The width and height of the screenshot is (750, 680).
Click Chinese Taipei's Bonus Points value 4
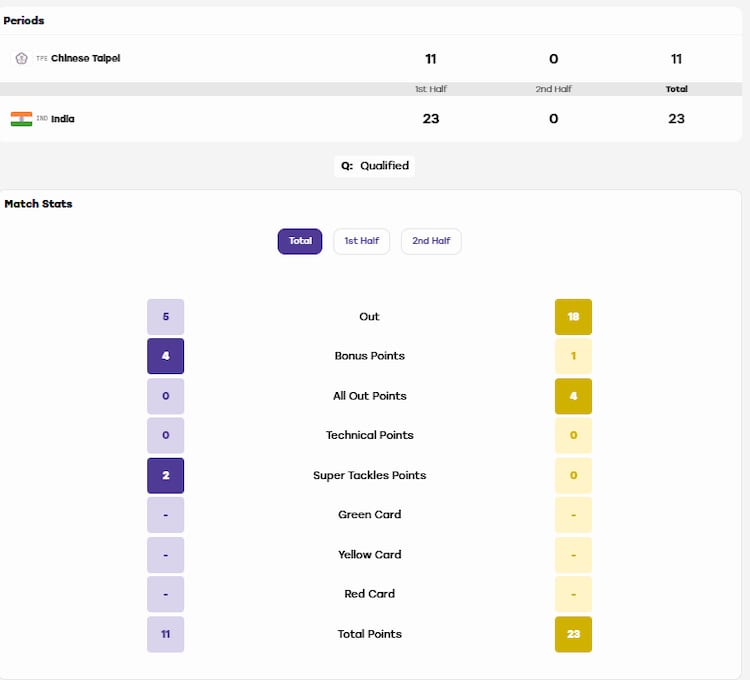coord(165,356)
